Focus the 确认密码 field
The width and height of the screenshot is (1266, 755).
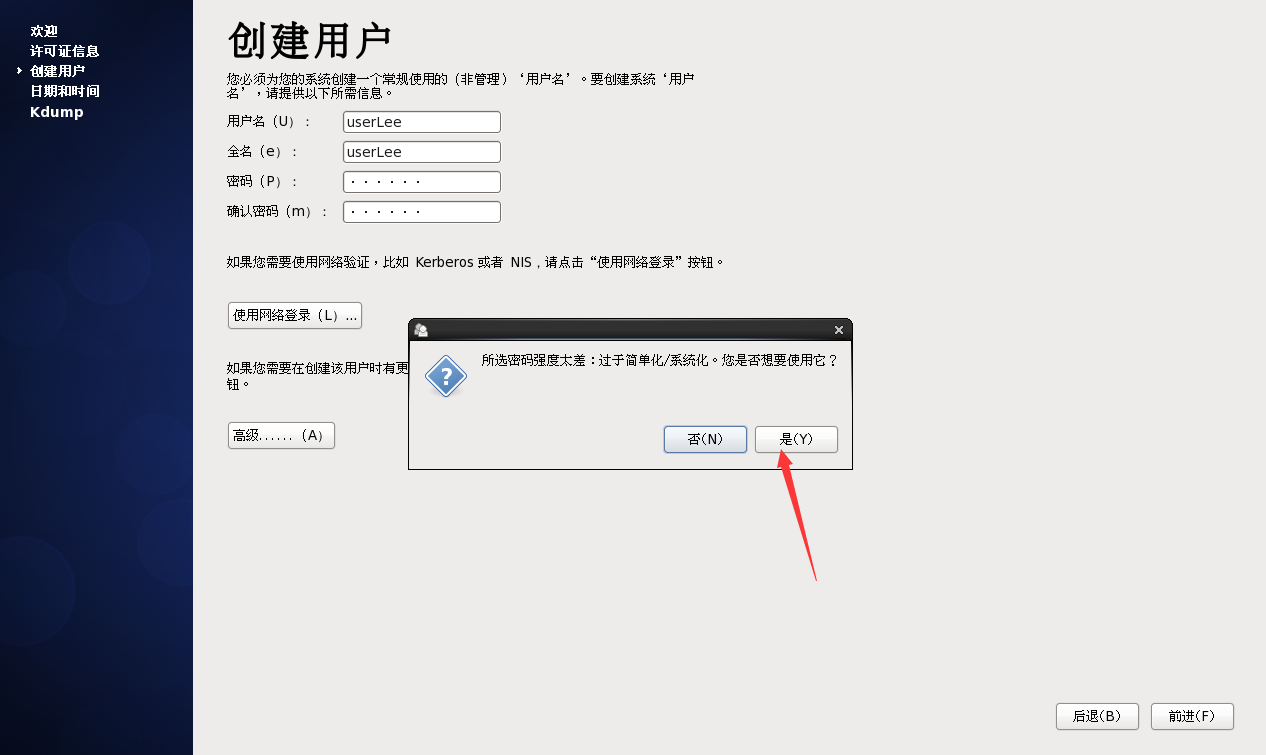coord(422,212)
